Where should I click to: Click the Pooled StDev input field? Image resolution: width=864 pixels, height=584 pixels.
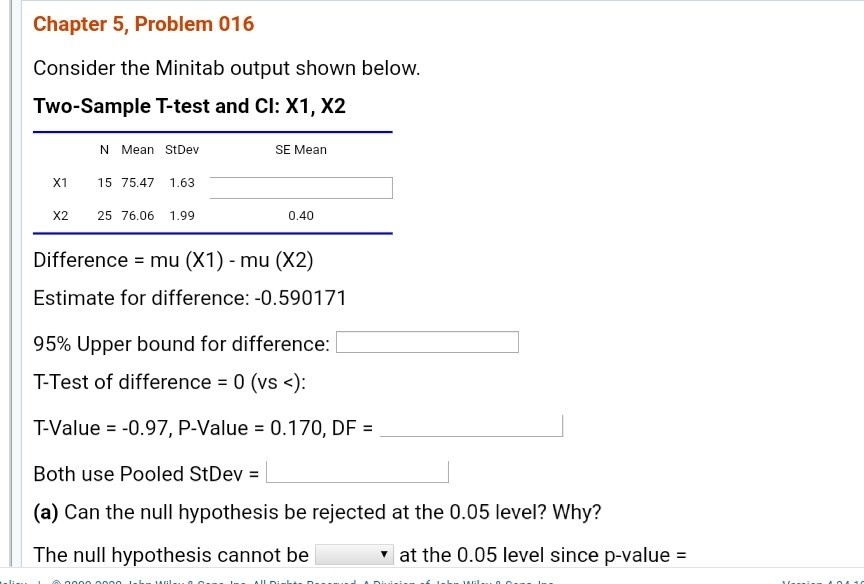tap(357, 471)
